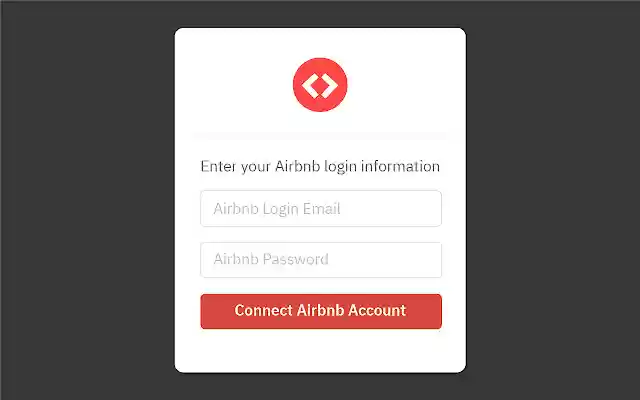This screenshot has width=640, height=400.
Task: Click the faint divider line under the logo
Action: 320,135
